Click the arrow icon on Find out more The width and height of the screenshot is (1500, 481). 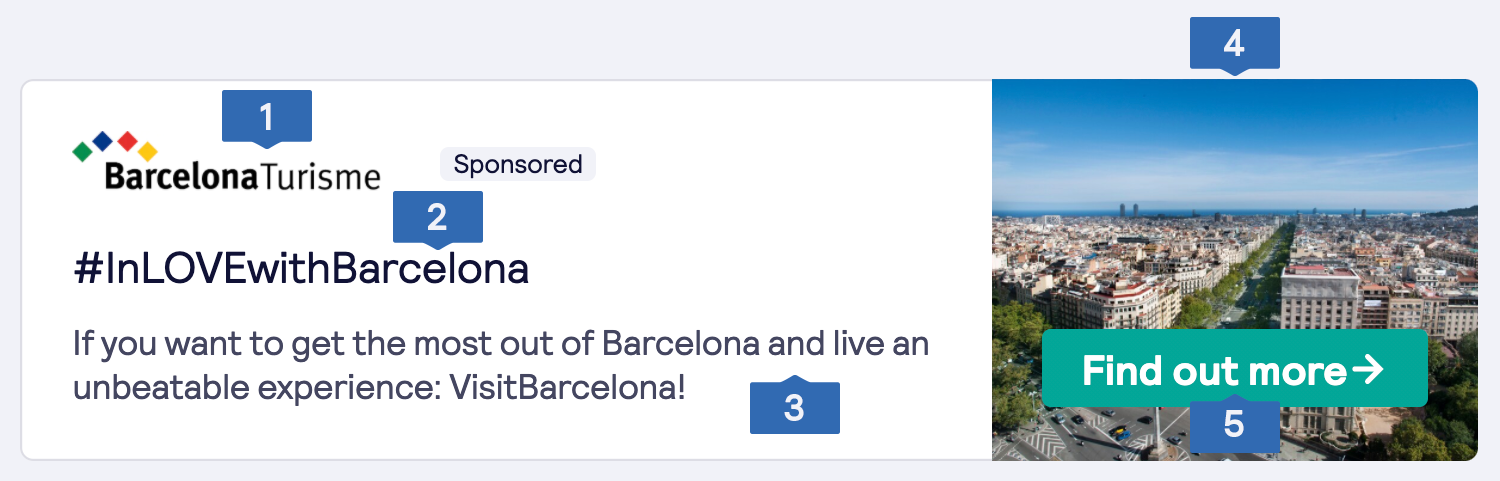[x=1367, y=371]
